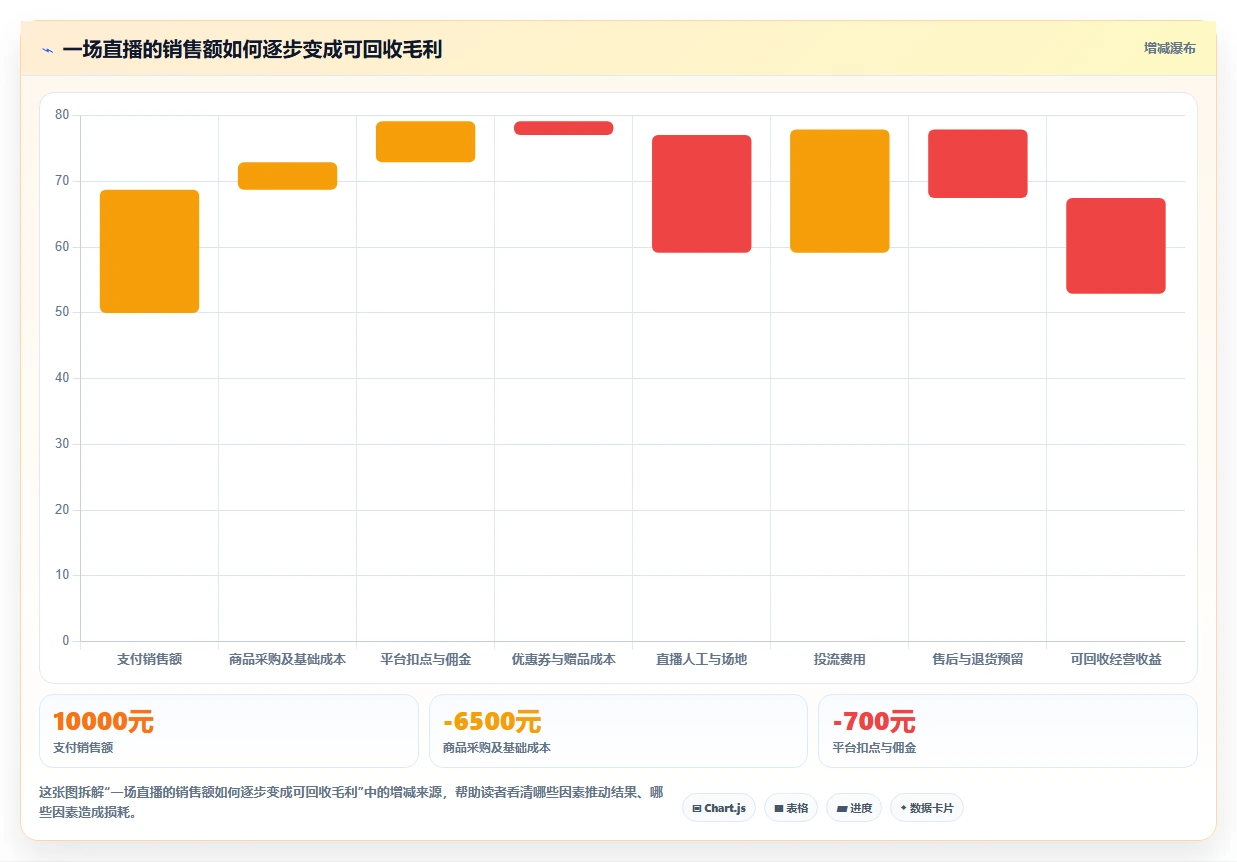Open the -6500元 商品采购及基础成本 data card

pyautogui.click(x=618, y=731)
